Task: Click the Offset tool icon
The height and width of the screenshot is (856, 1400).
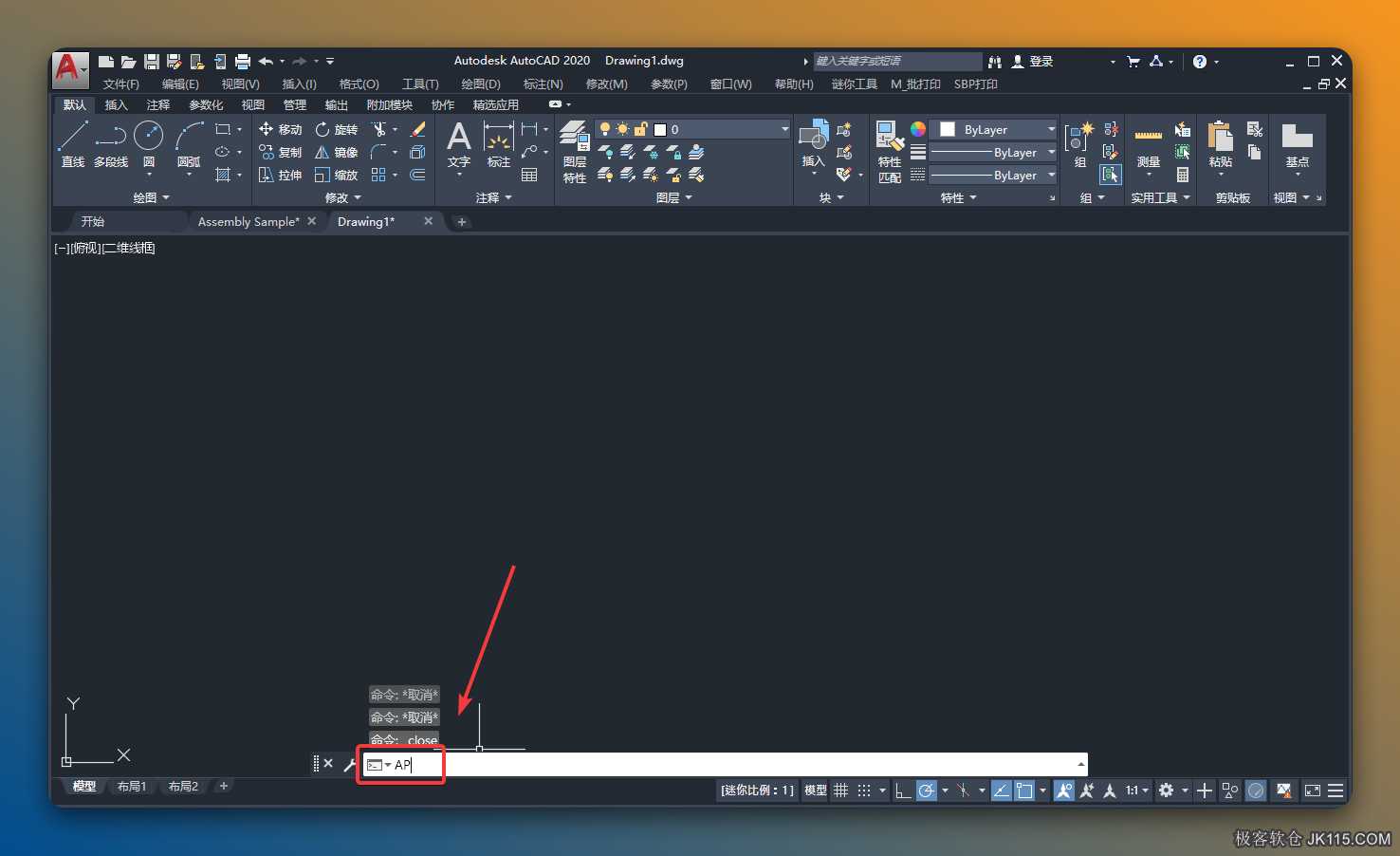Action: (x=417, y=175)
